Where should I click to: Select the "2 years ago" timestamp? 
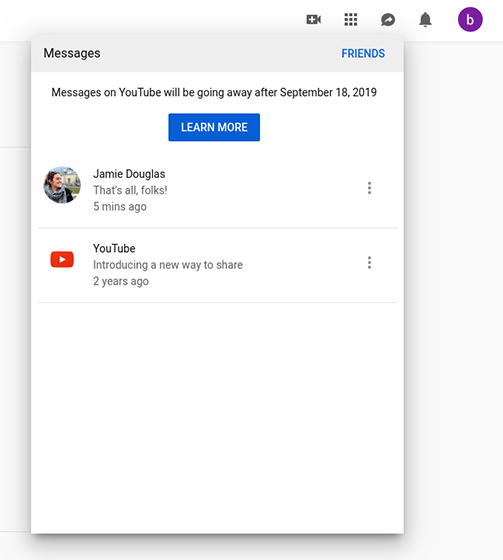coord(121,281)
